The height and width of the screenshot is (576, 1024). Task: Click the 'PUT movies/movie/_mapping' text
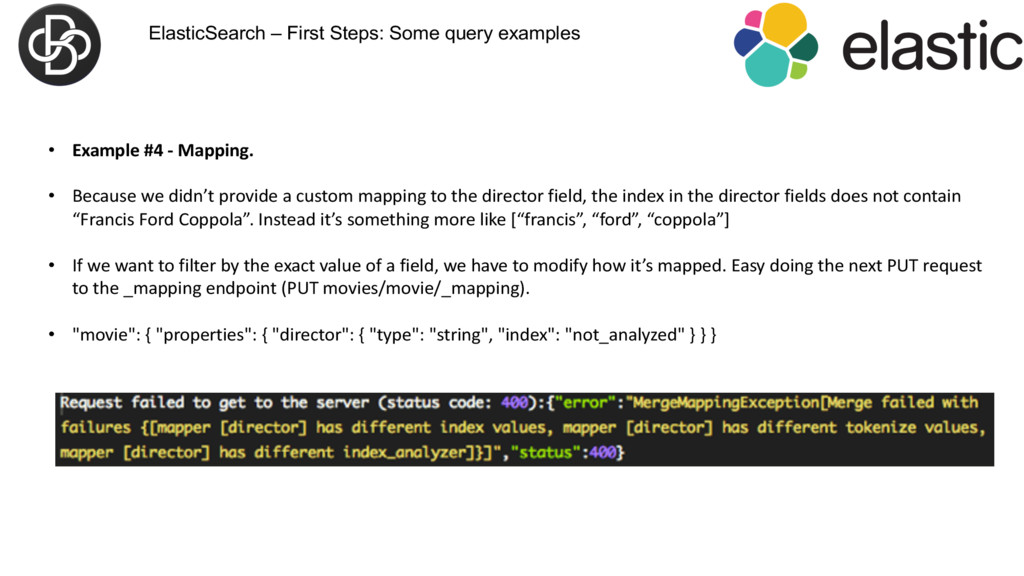403,288
